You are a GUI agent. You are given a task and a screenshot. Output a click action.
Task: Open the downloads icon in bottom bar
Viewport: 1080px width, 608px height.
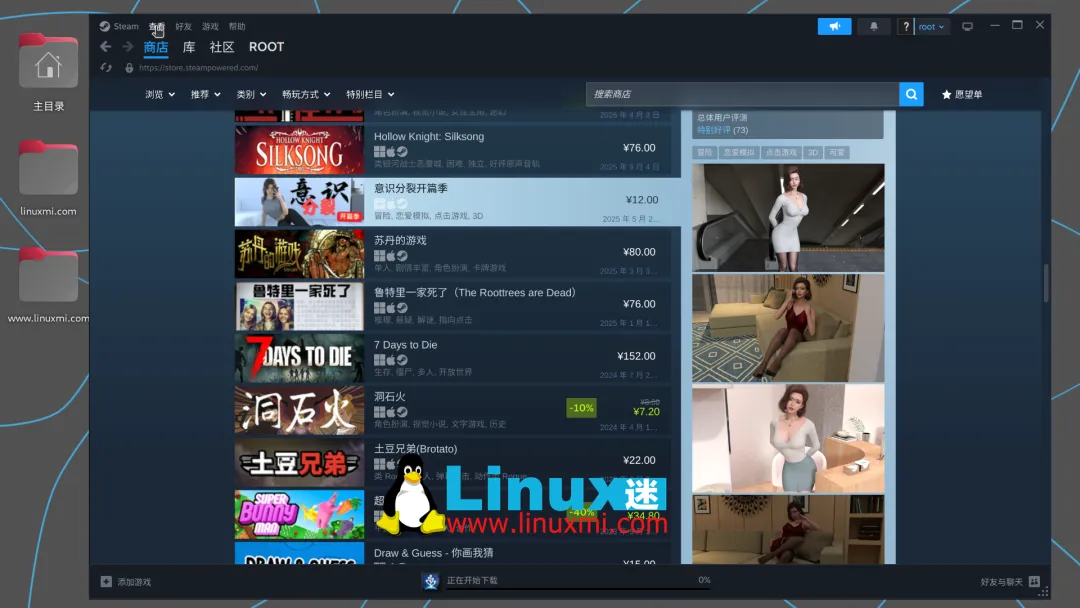click(x=430, y=581)
